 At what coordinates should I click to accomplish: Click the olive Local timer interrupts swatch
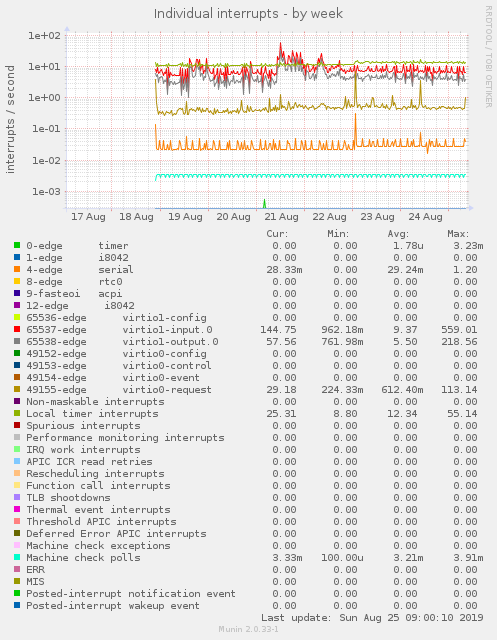click(17, 413)
